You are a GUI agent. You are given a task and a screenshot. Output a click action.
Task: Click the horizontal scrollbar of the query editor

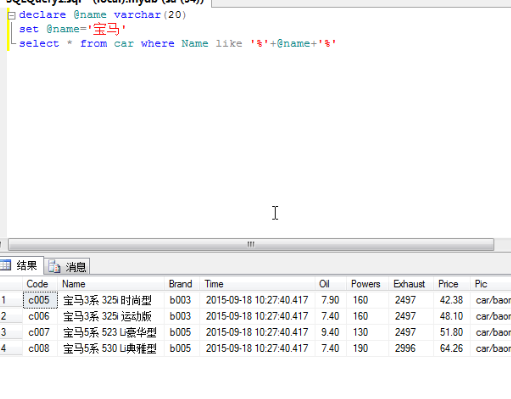[251, 244]
